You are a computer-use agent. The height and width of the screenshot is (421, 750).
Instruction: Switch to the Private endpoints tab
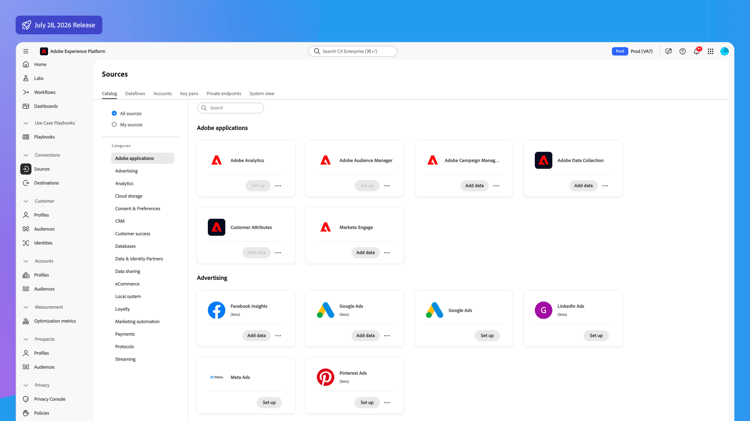tap(224, 93)
